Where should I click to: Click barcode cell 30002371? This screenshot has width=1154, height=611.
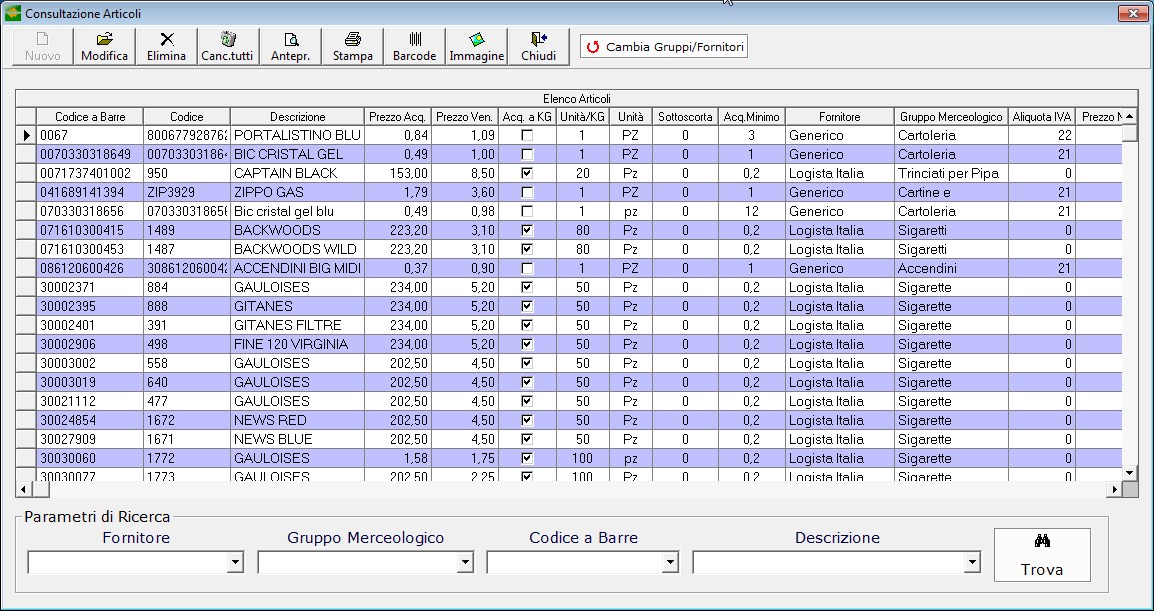[90, 287]
